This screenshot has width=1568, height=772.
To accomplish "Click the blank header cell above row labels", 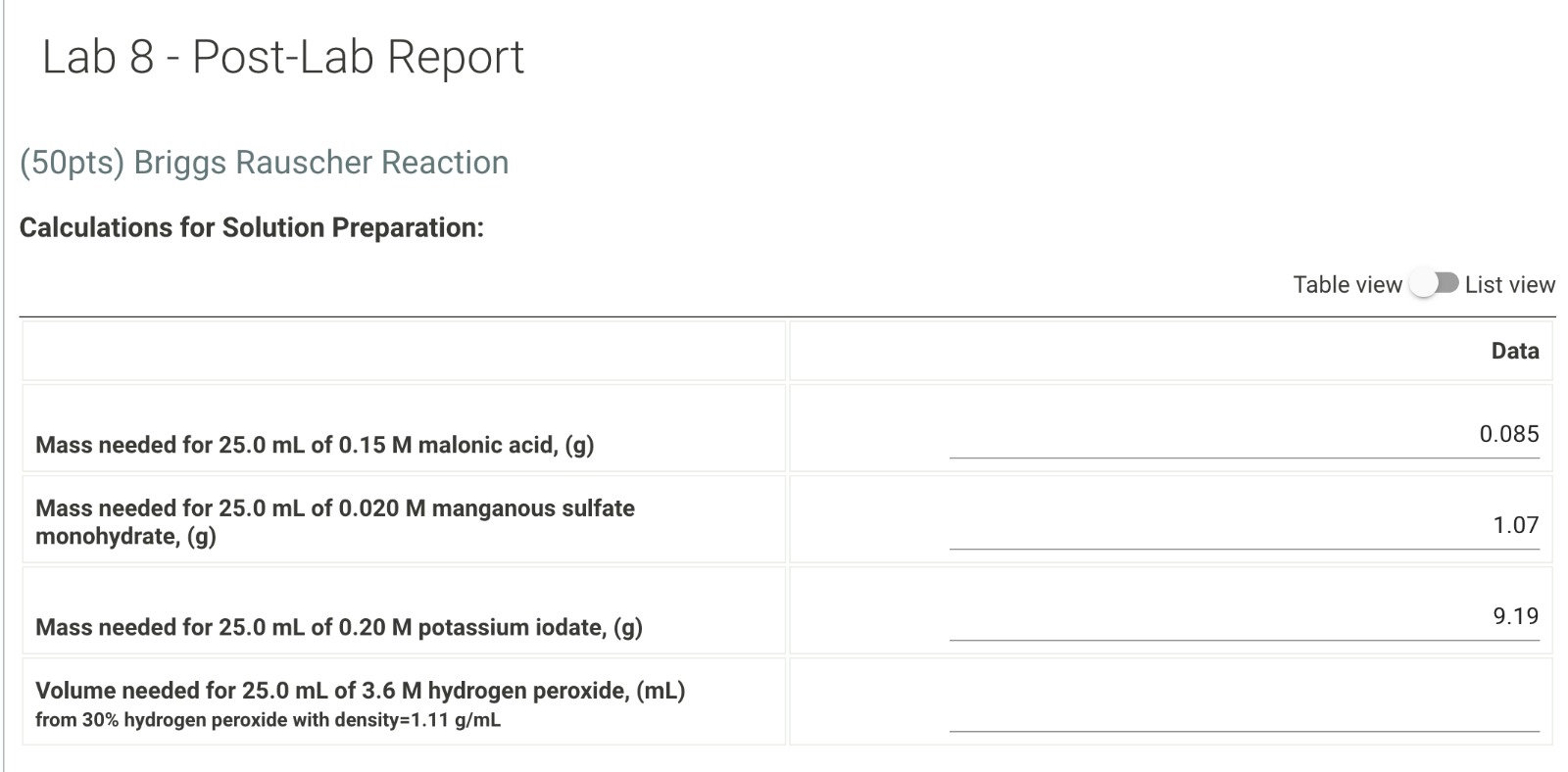I will click(402, 350).
